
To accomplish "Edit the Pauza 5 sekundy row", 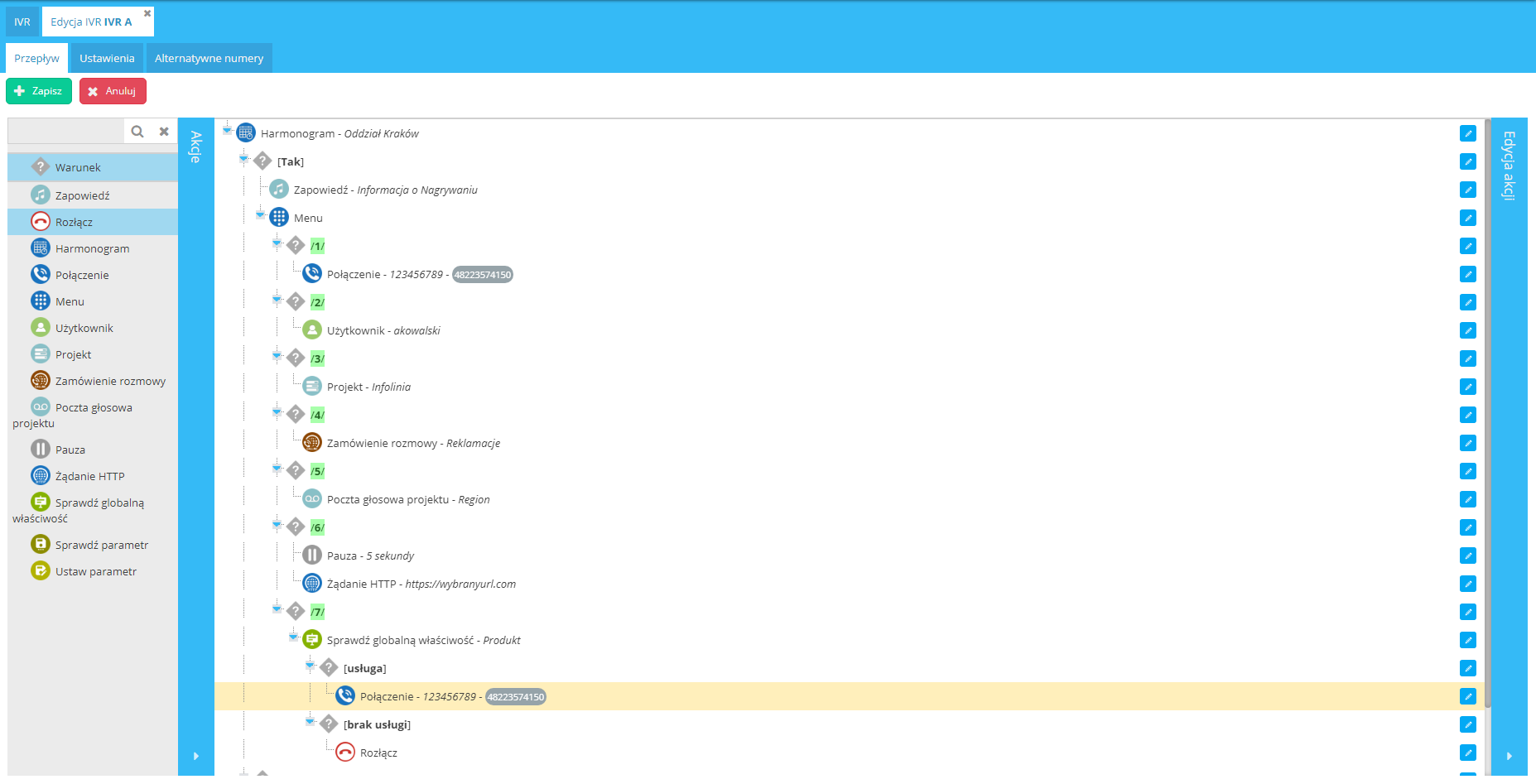I will [1468, 556].
